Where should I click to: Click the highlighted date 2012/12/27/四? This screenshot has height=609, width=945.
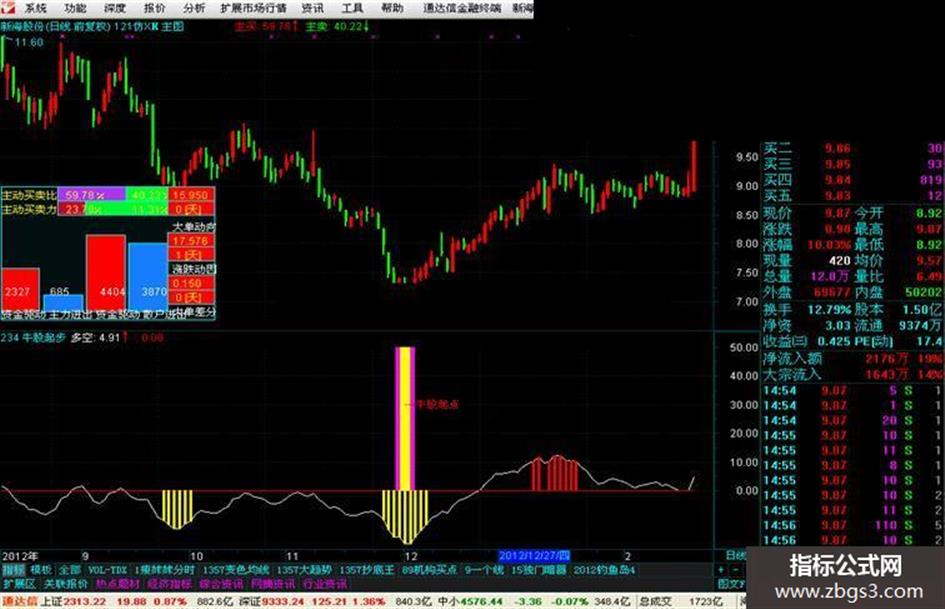pos(534,555)
